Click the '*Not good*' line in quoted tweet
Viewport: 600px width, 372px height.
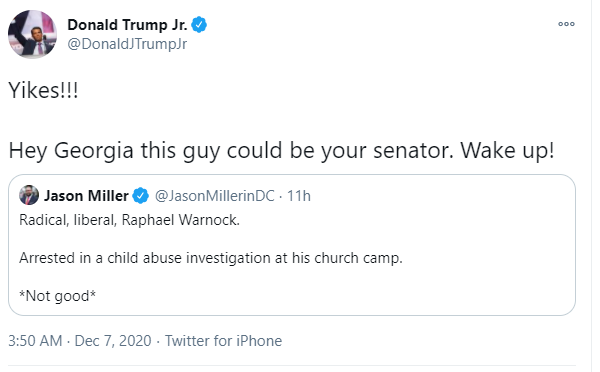click(57, 296)
